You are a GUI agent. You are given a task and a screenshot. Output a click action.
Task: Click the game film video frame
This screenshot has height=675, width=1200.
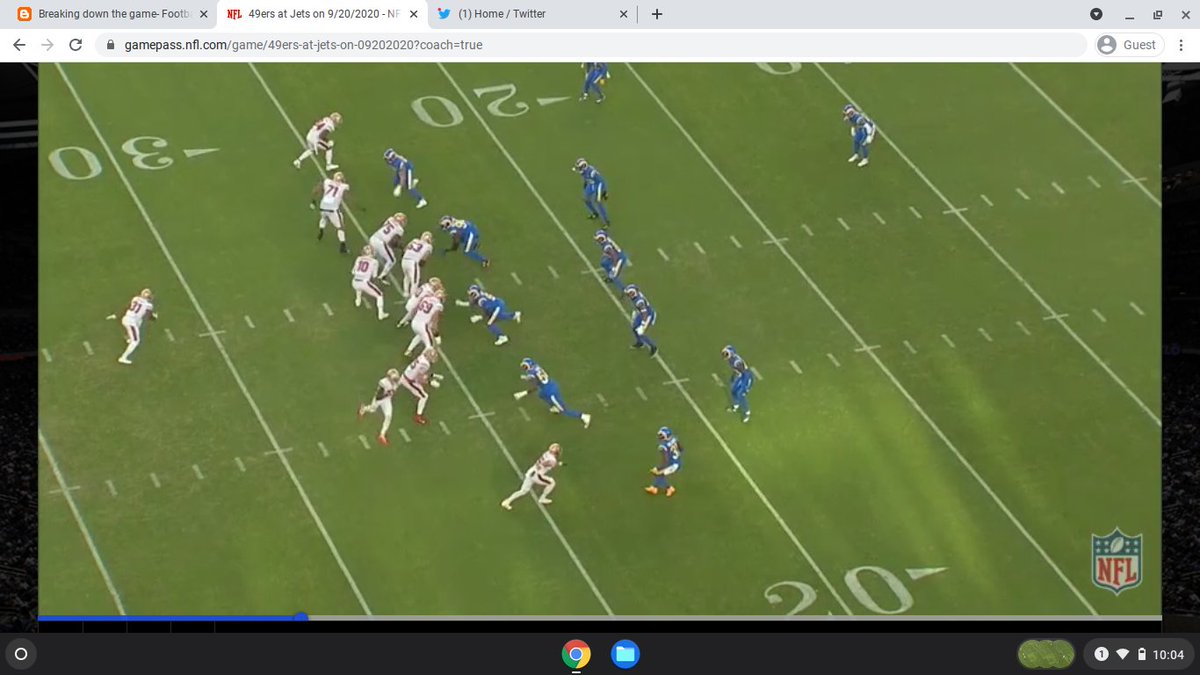click(x=600, y=338)
